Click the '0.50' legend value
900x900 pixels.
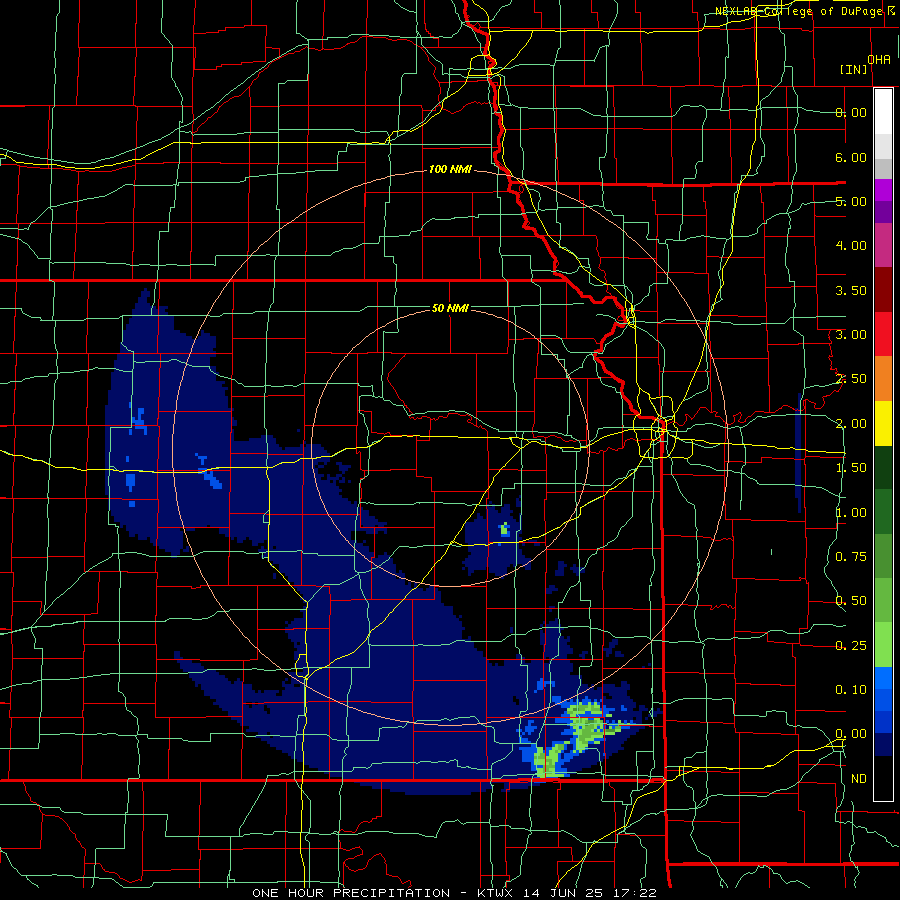point(851,601)
